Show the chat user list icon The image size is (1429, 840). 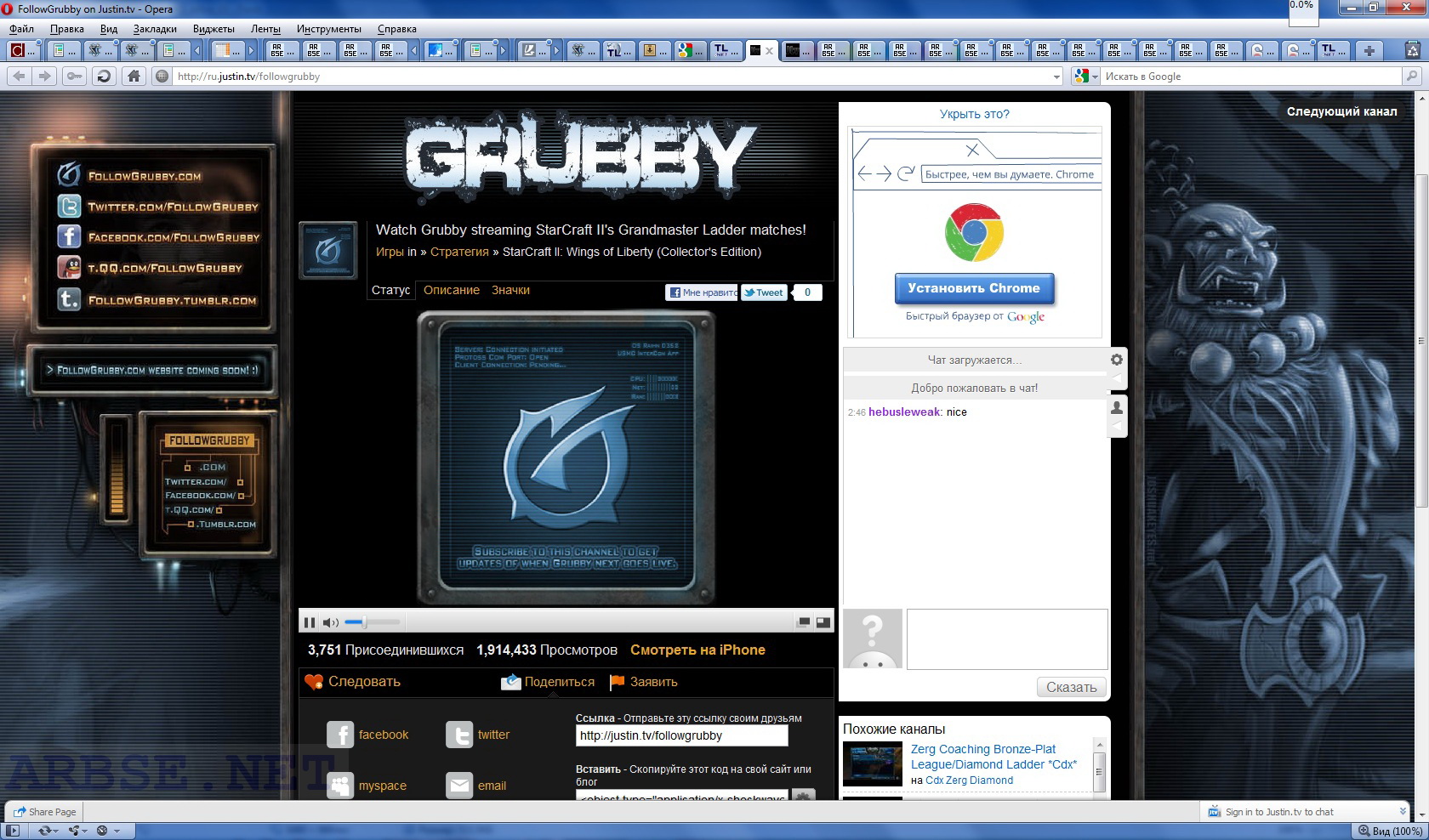point(1117,408)
